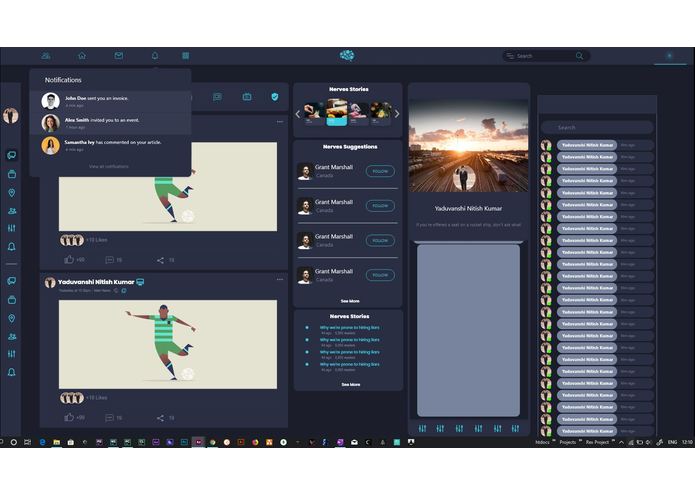Toggle the notifications bell in top bar

(x=155, y=56)
